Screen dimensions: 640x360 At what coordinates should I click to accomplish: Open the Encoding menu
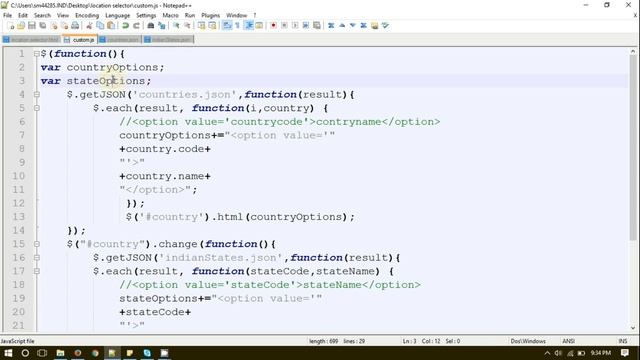tap(87, 16)
